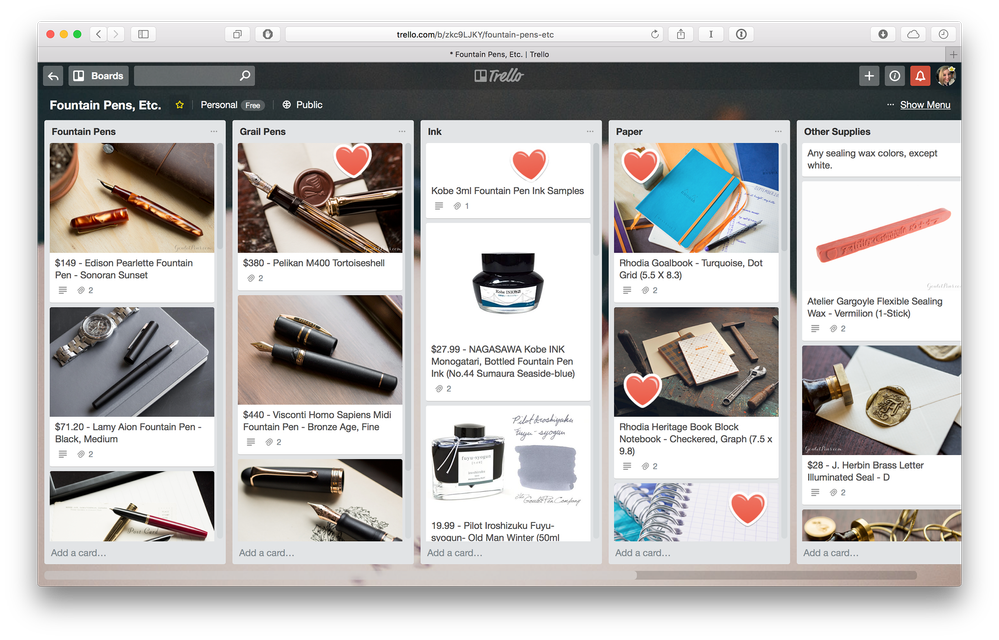999x640 pixels.
Task: Reload the page in Safari
Action: [x=654, y=34]
